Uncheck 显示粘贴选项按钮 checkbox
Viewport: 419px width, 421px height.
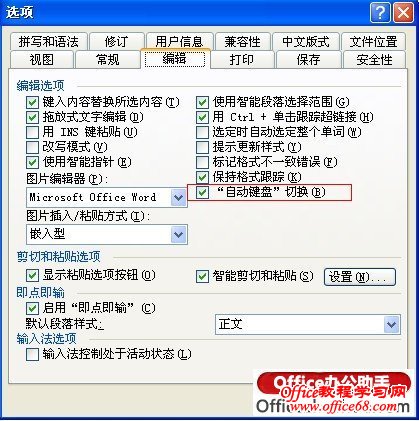(32, 276)
